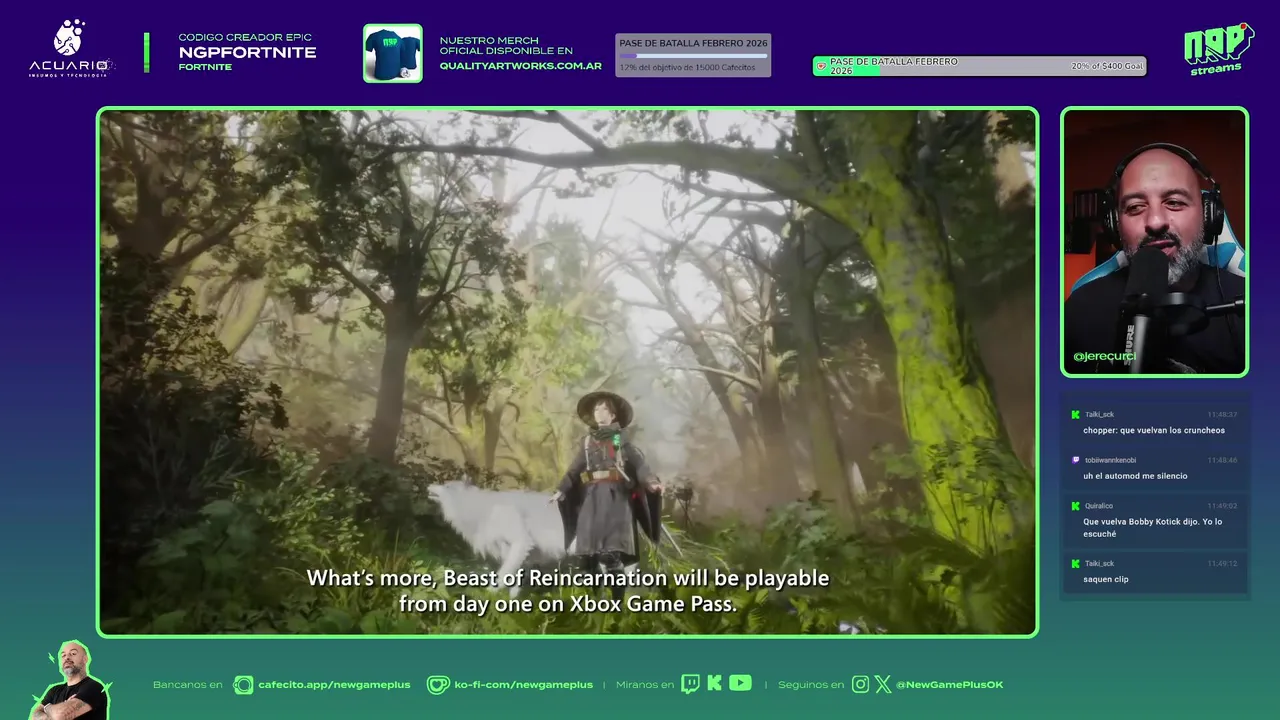Screen dimensions: 1280x720
Task: Open cafecito.app/newgameplus link
Action: pos(334,685)
